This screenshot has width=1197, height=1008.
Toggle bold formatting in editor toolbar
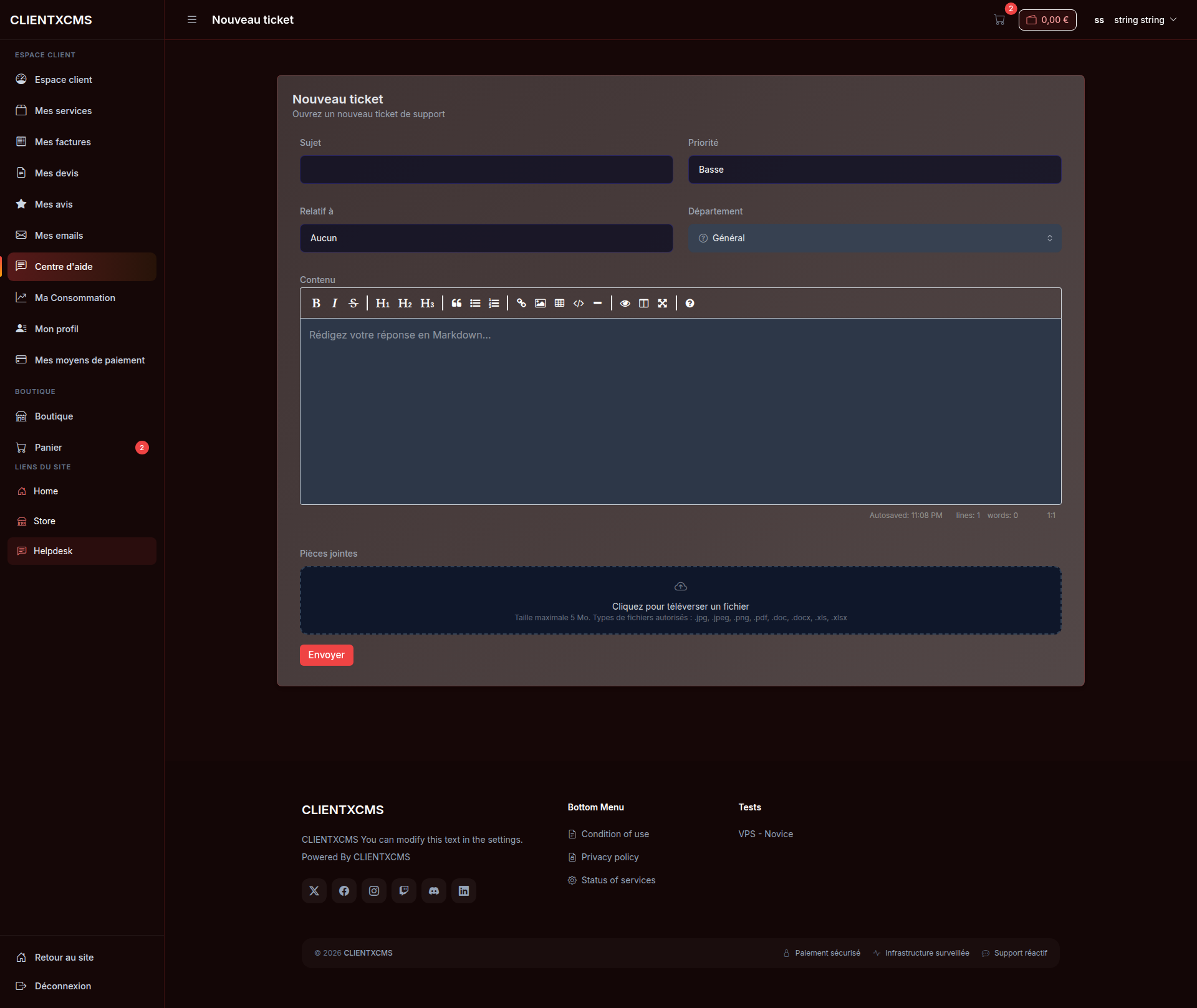316,304
